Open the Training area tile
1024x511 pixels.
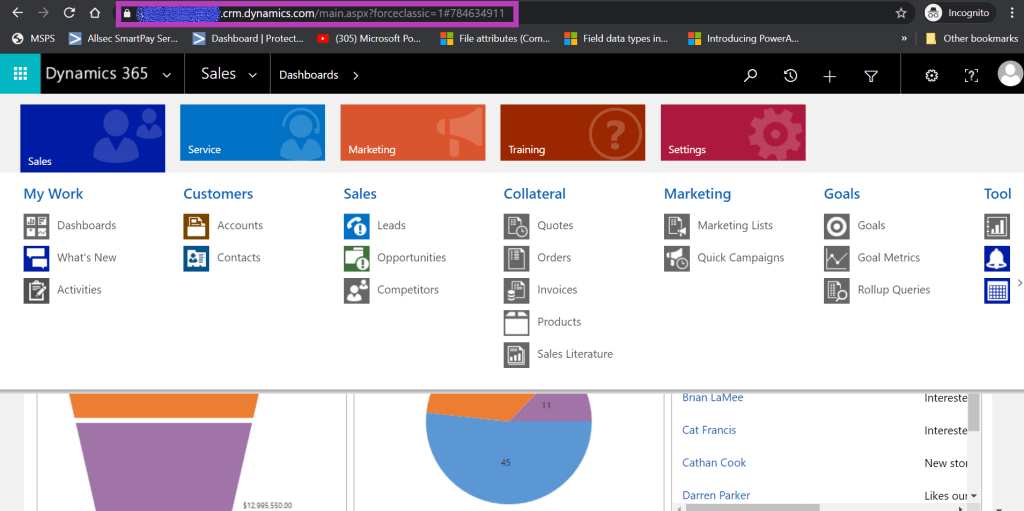point(572,132)
